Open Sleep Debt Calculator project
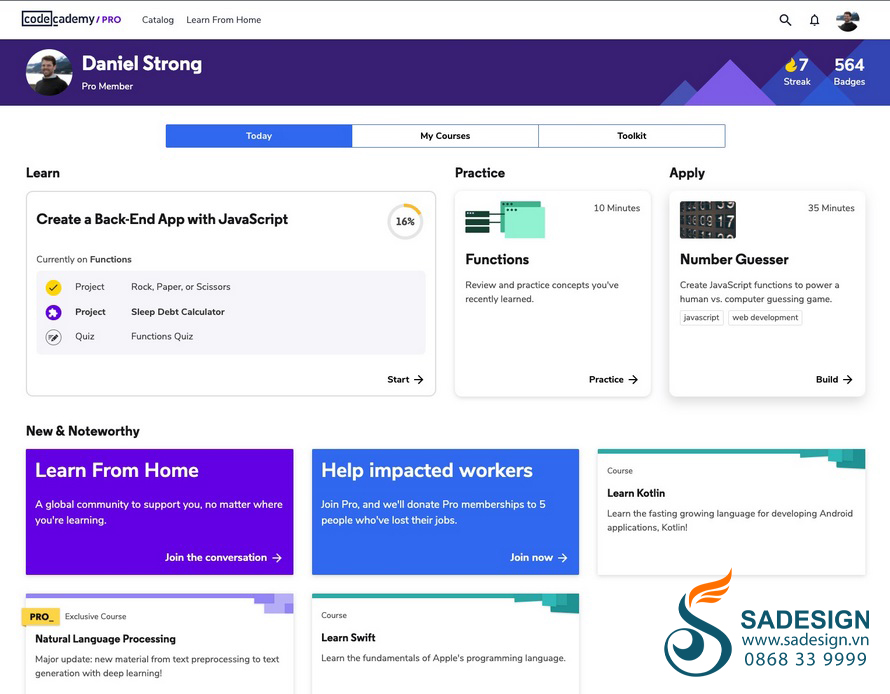 point(178,312)
